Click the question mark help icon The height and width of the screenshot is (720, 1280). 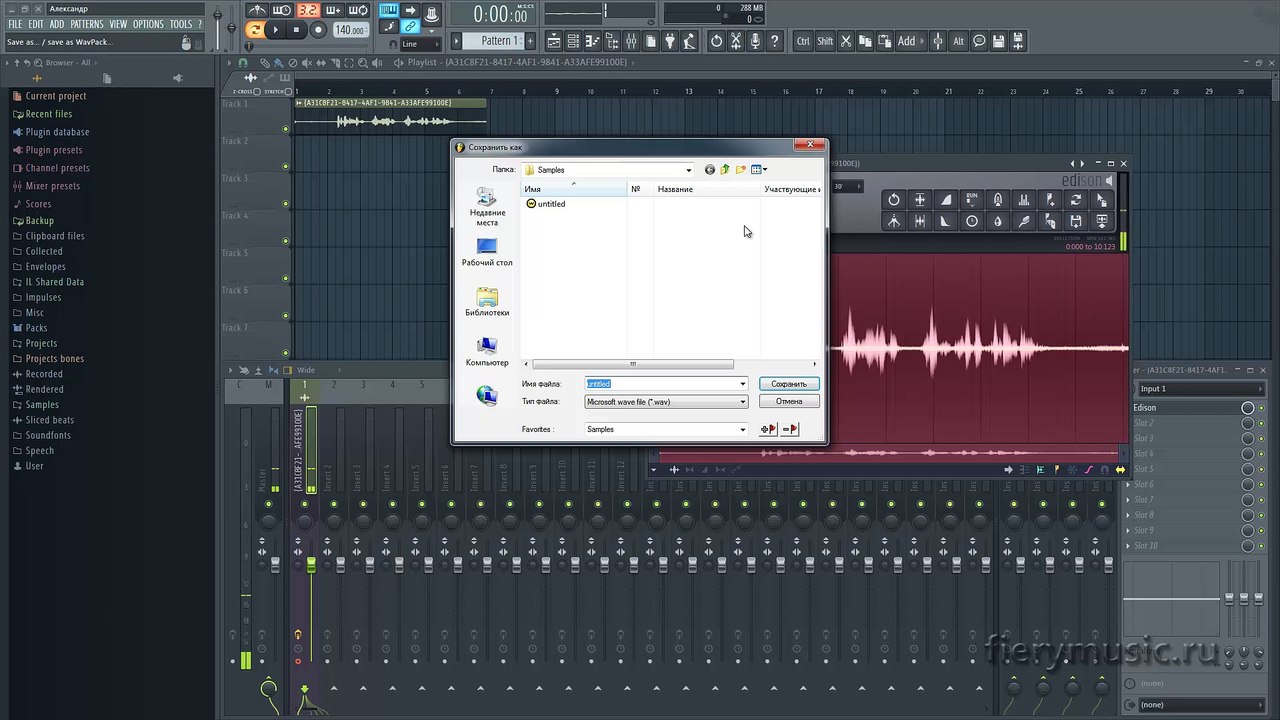(x=774, y=41)
